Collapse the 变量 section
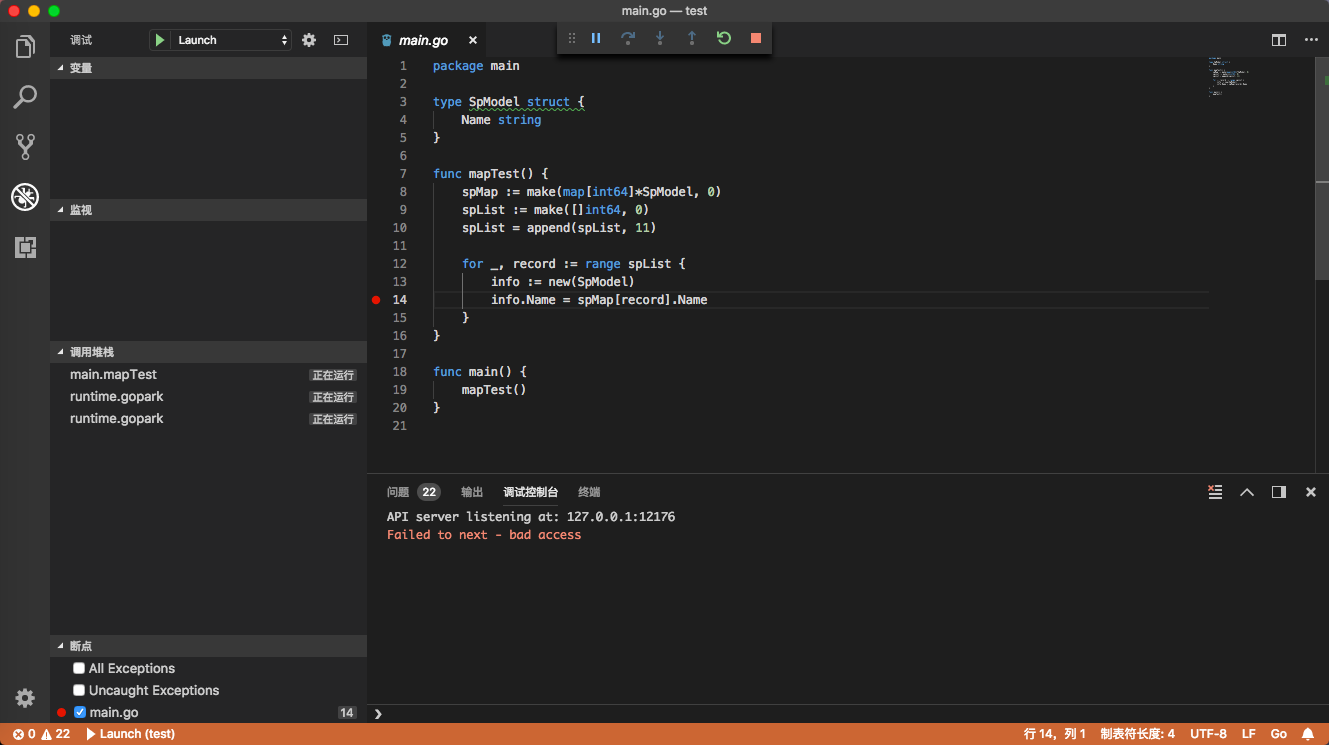Screen dimensions: 1329x745 [x=209, y=68]
